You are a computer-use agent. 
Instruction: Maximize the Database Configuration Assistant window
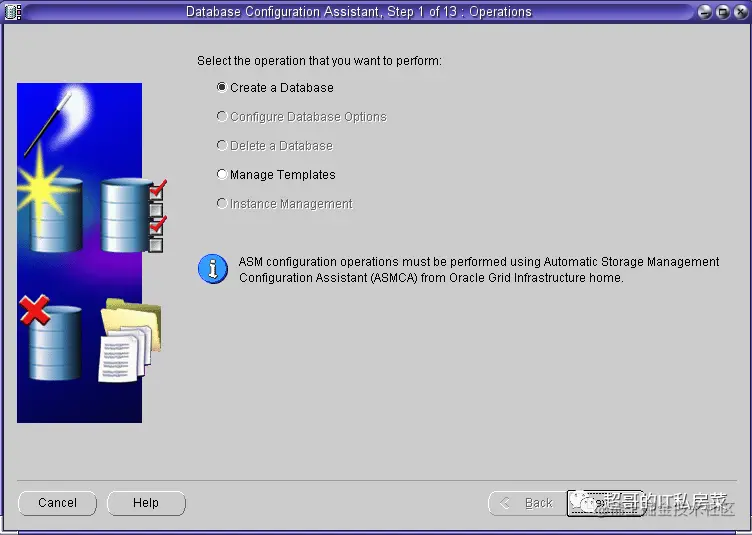coord(723,12)
